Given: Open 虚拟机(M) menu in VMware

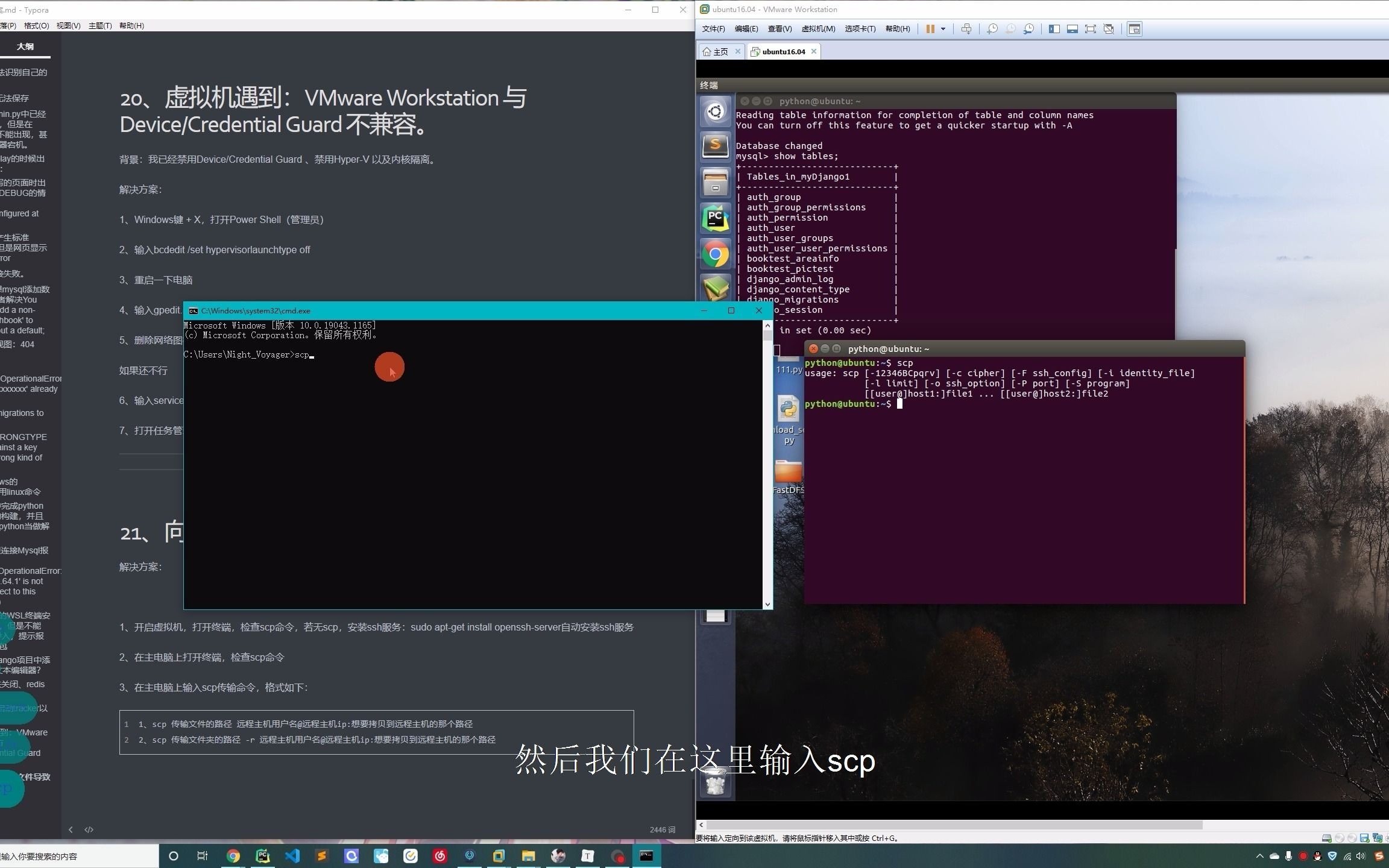Looking at the screenshot, I should [x=817, y=29].
